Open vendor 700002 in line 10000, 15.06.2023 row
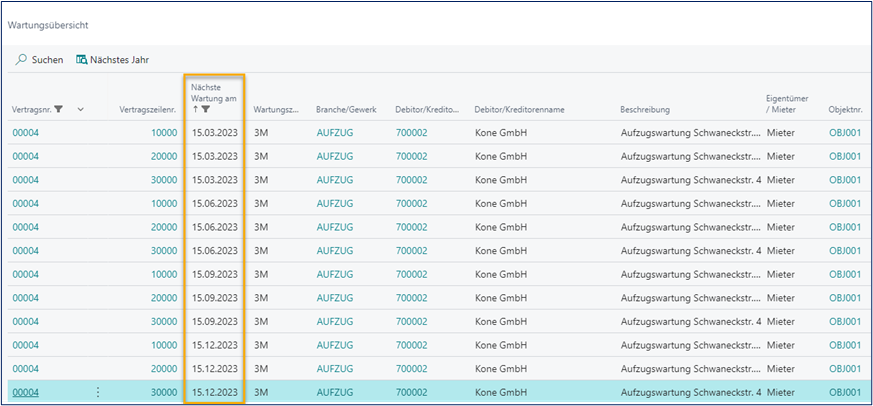The width and height of the screenshot is (873, 406). [411, 204]
